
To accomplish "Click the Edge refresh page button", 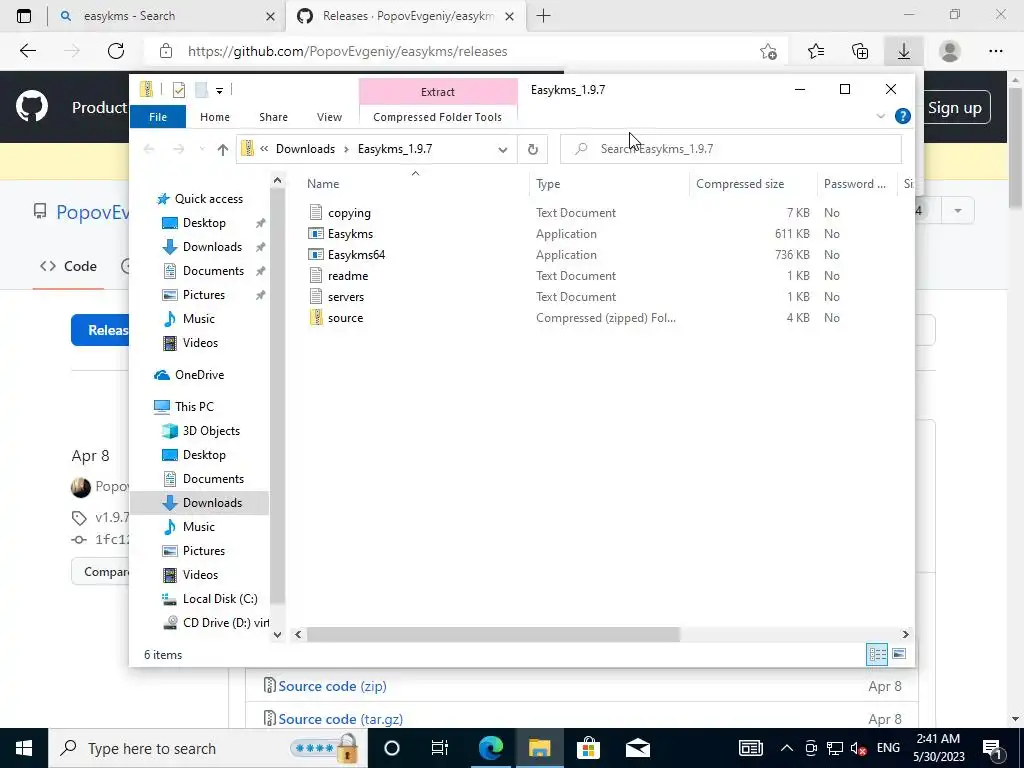I will (x=116, y=51).
